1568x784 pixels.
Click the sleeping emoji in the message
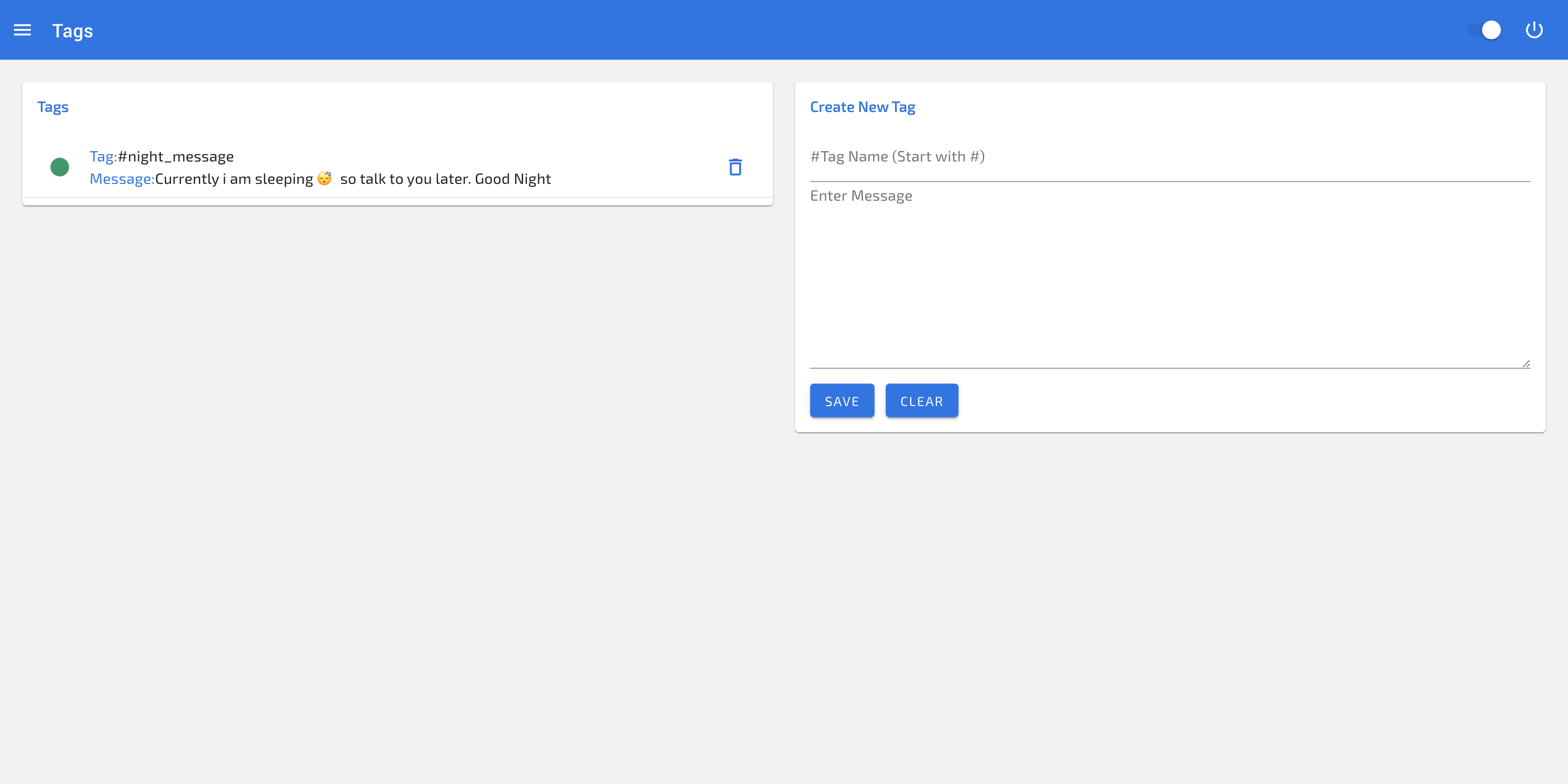point(324,178)
